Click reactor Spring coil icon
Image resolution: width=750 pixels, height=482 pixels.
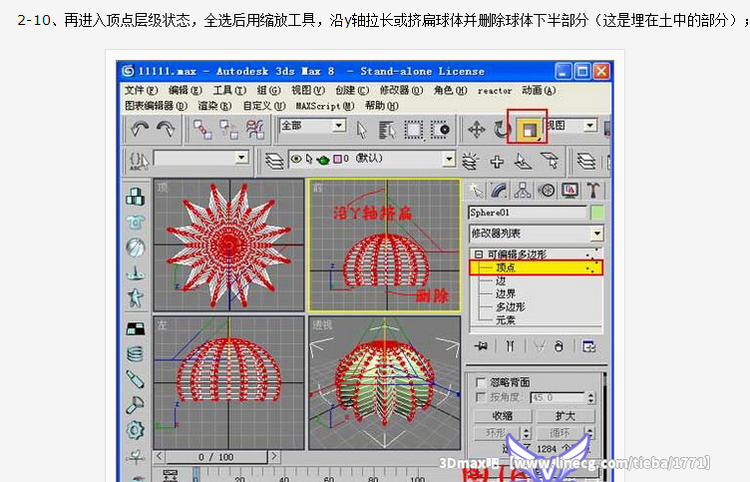(x=135, y=354)
